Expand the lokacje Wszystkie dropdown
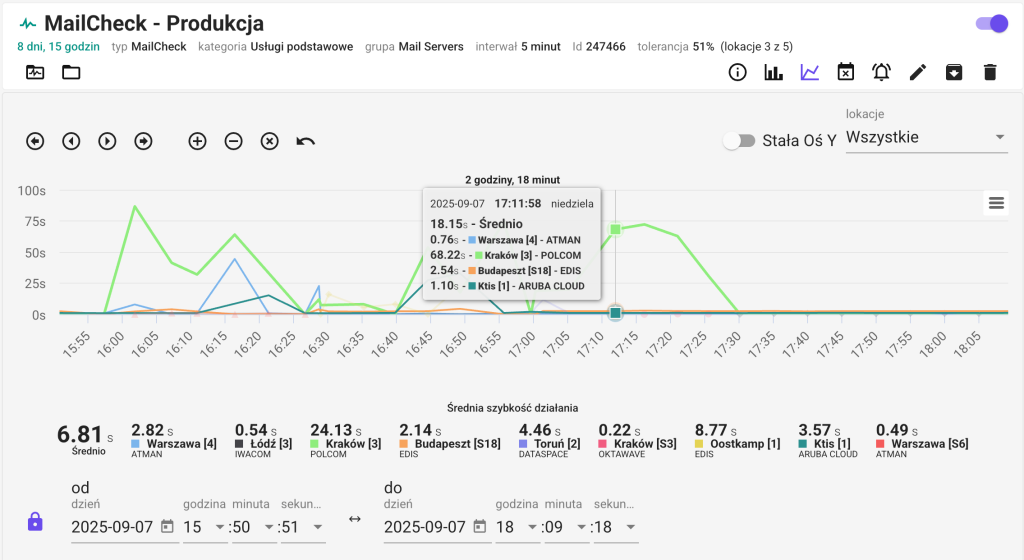1024x560 pixels. point(925,137)
